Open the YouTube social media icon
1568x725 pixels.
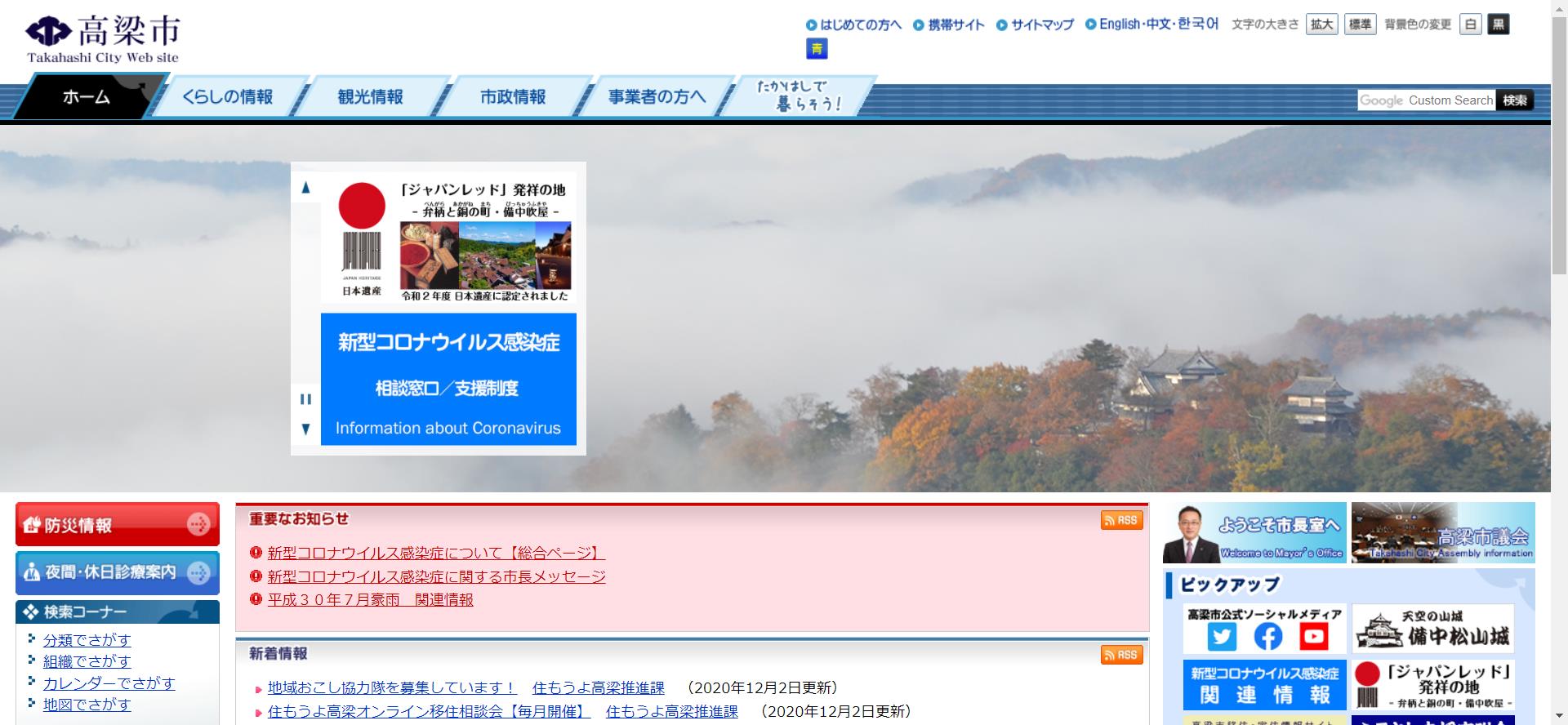pyautogui.click(x=1313, y=636)
